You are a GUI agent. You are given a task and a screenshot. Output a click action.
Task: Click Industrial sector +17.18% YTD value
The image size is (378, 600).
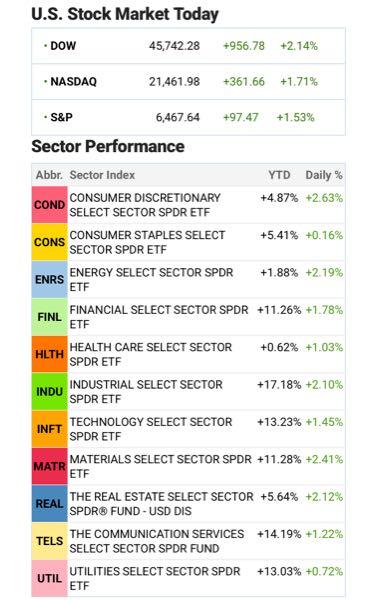279,385
